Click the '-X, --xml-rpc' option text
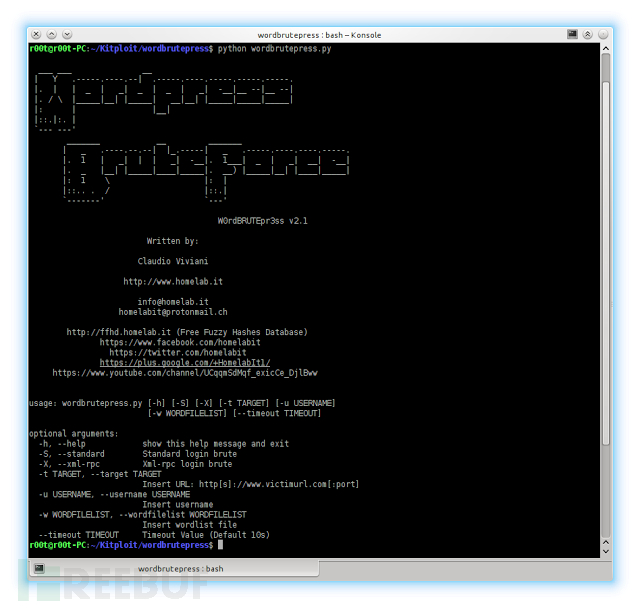 [x=69, y=464]
